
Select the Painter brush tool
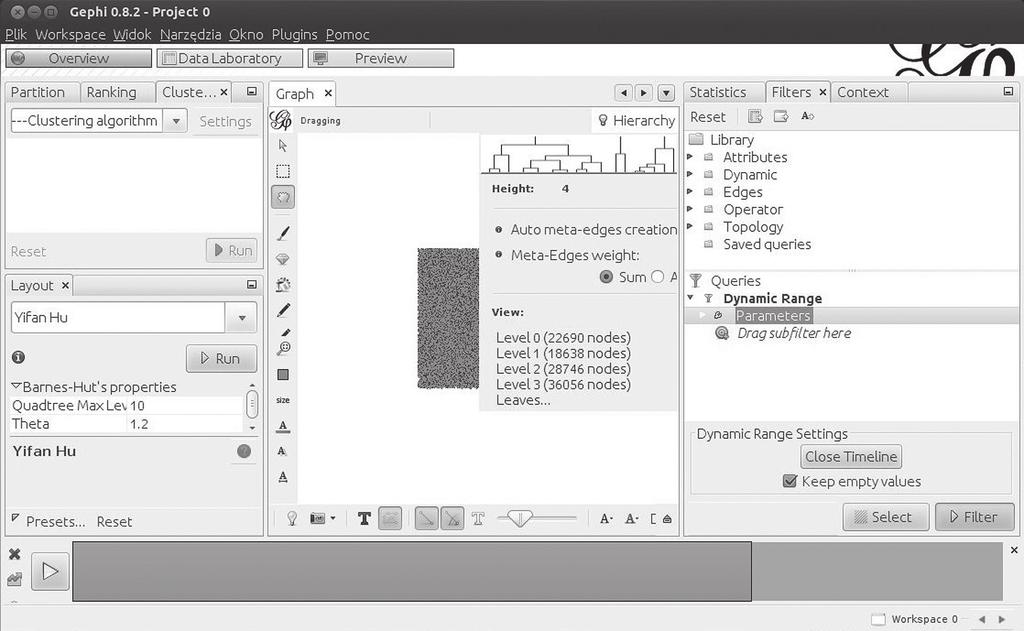point(283,233)
